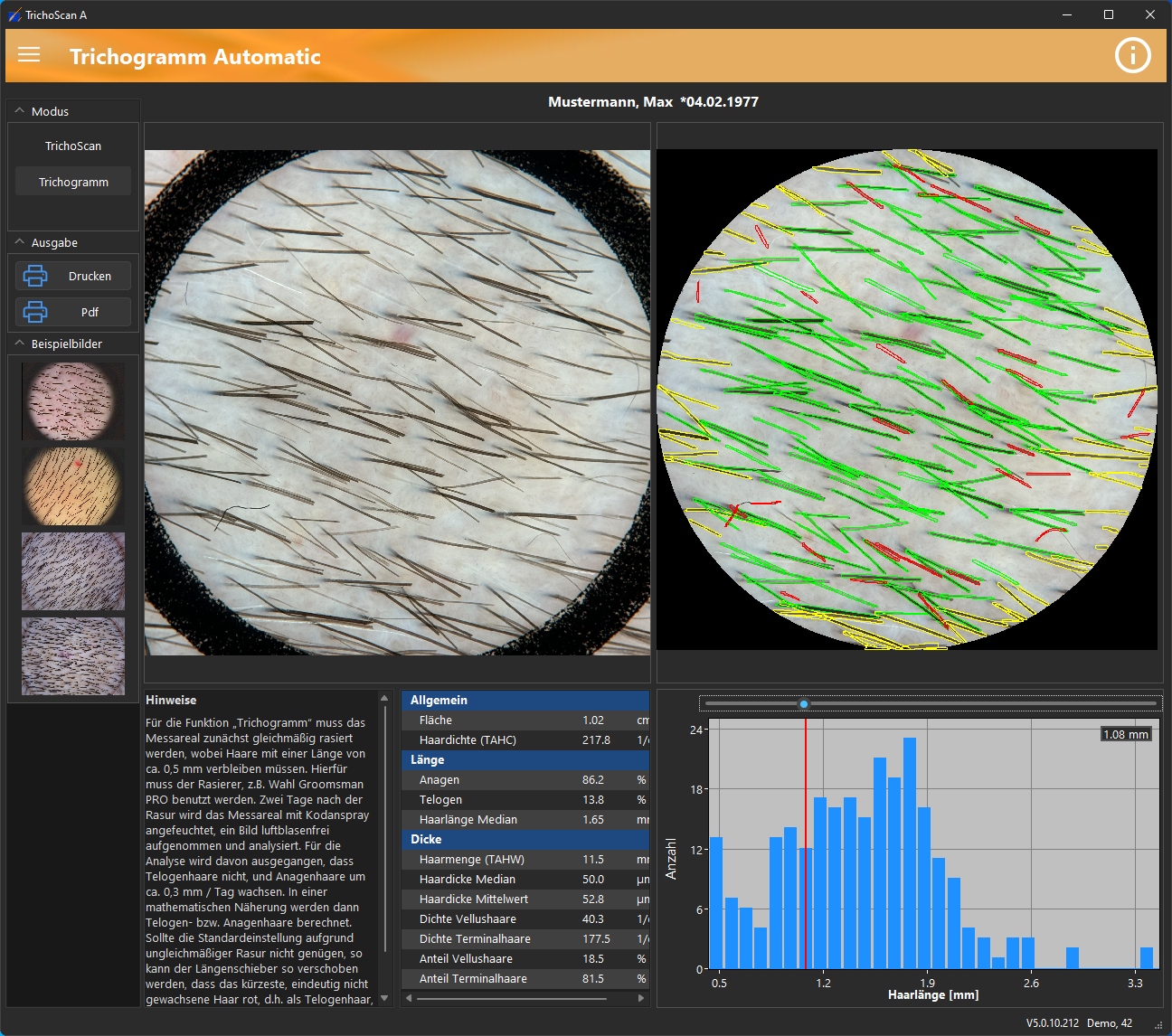Move the hair length slider handle
The image size is (1172, 1036).
point(804,702)
